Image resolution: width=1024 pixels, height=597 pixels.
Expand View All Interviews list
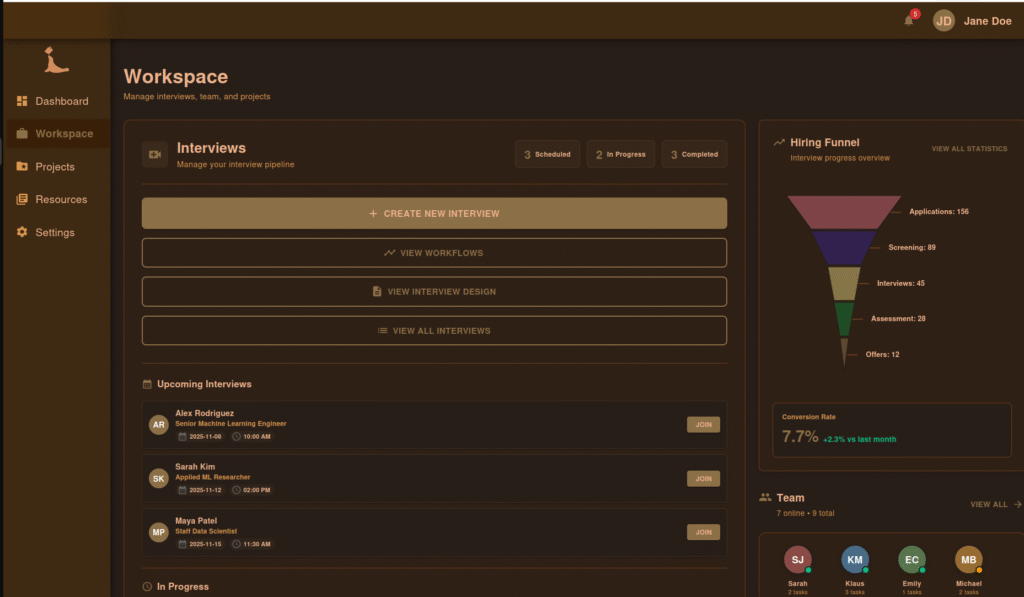click(434, 331)
